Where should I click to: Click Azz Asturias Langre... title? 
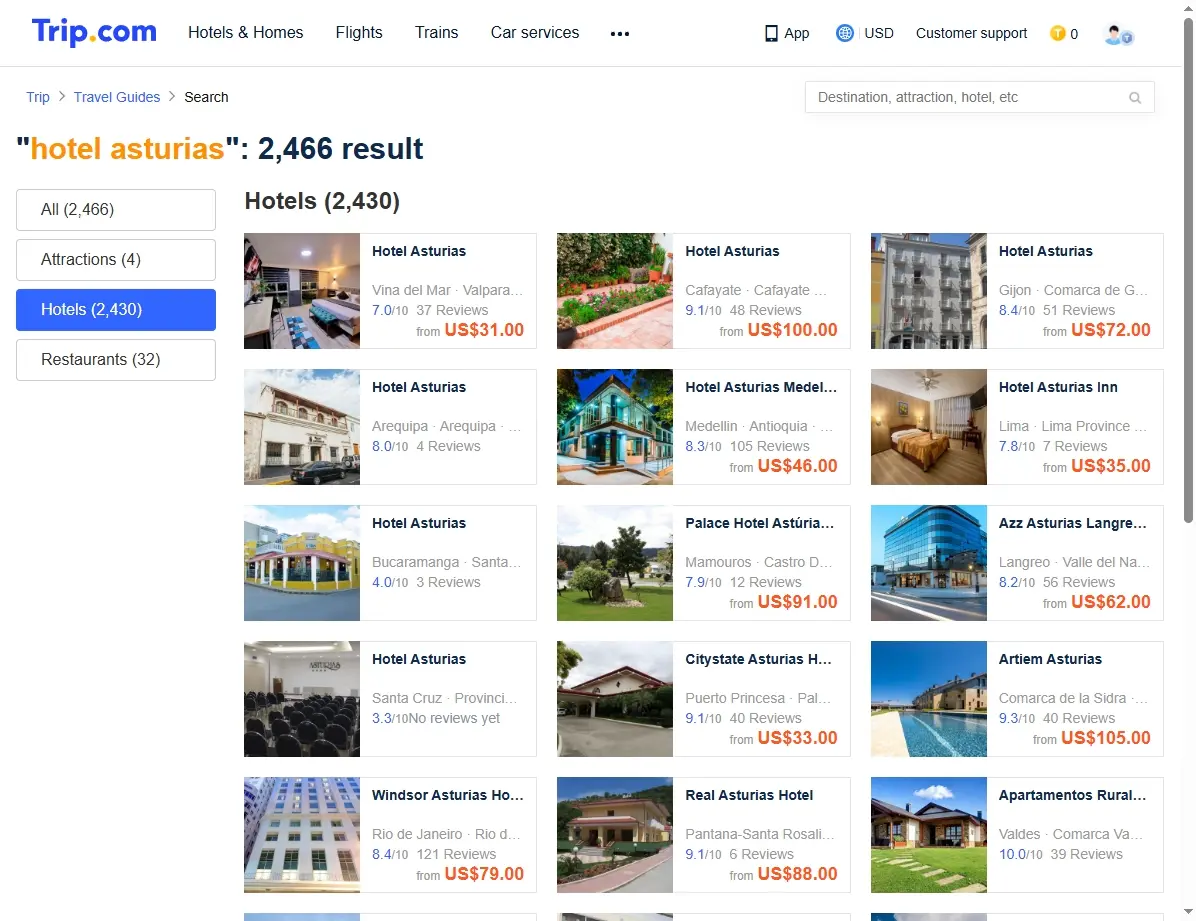[x=1072, y=523]
